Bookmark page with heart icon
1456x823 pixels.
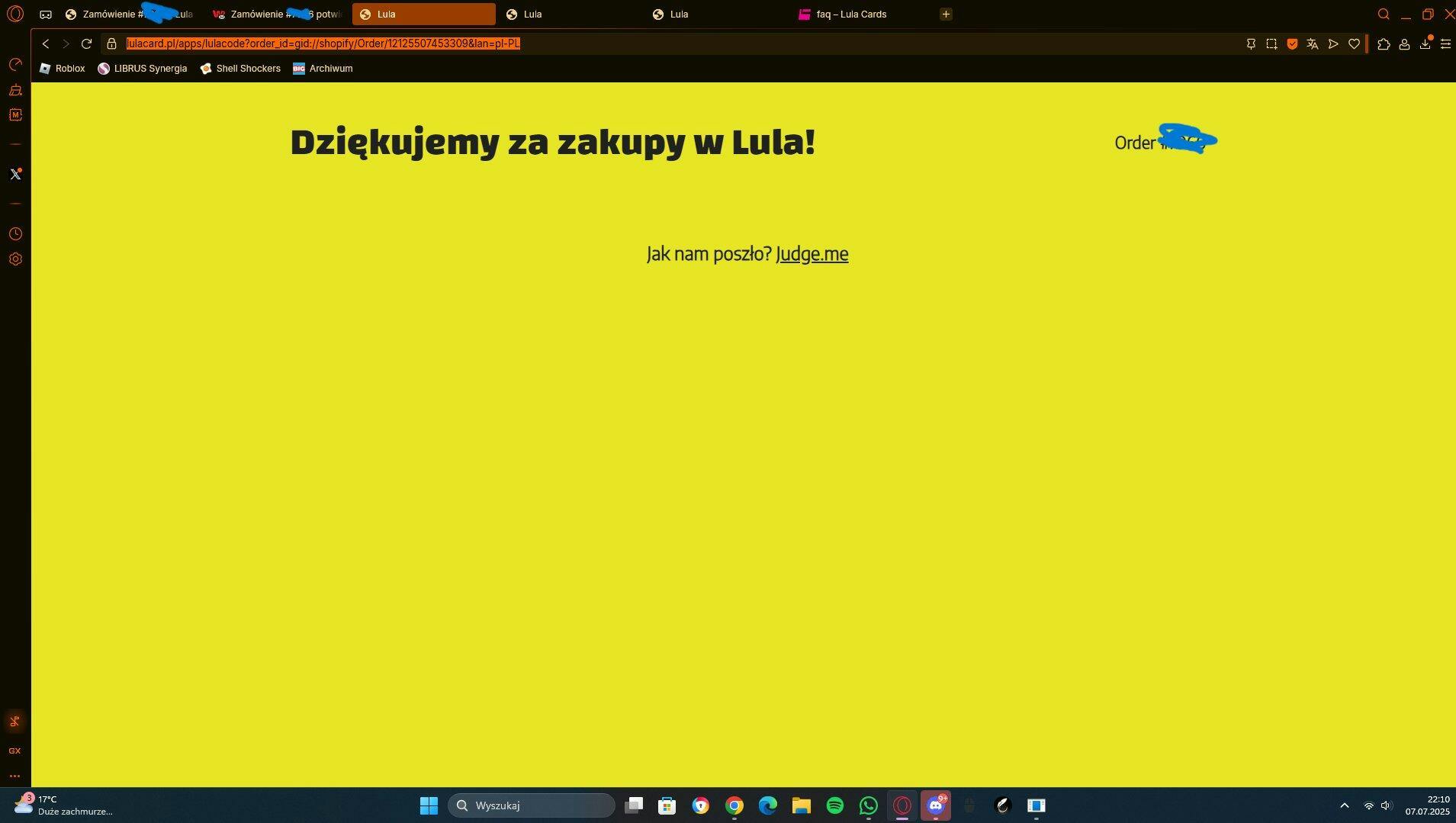pyautogui.click(x=1354, y=44)
